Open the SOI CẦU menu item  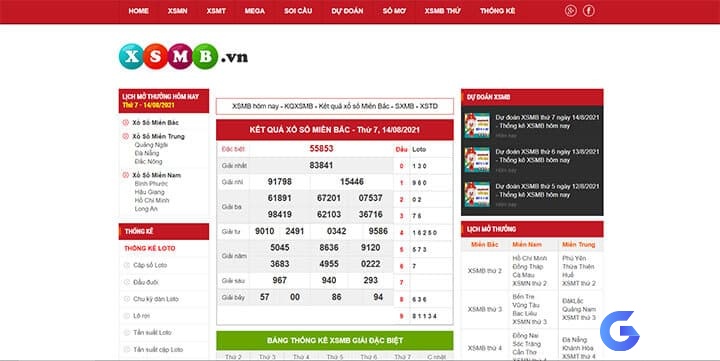point(298,11)
